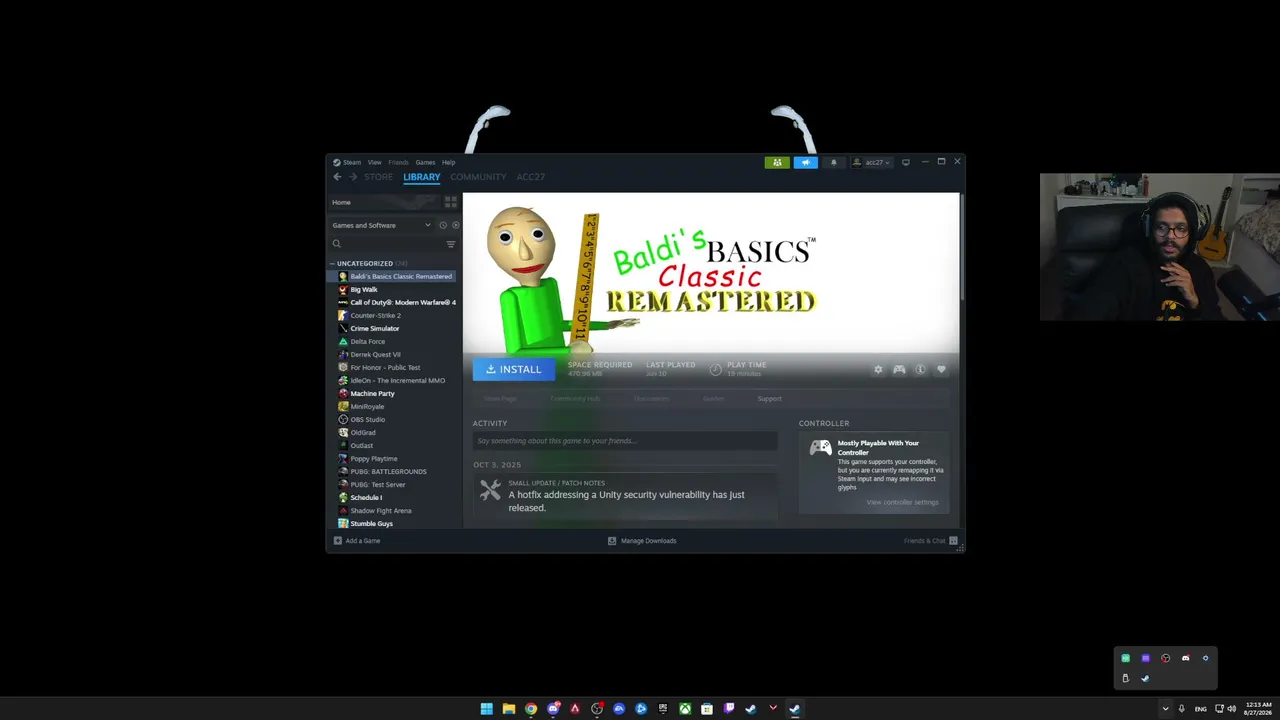Image resolution: width=1280 pixels, height=720 pixels.
Task: Open the Games menu
Action: pos(425,162)
